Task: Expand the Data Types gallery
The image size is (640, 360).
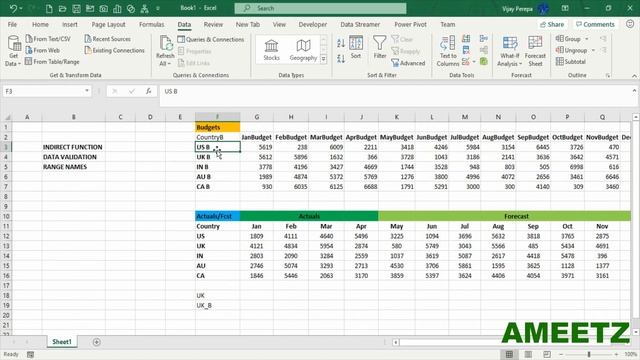Action: (324, 60)
